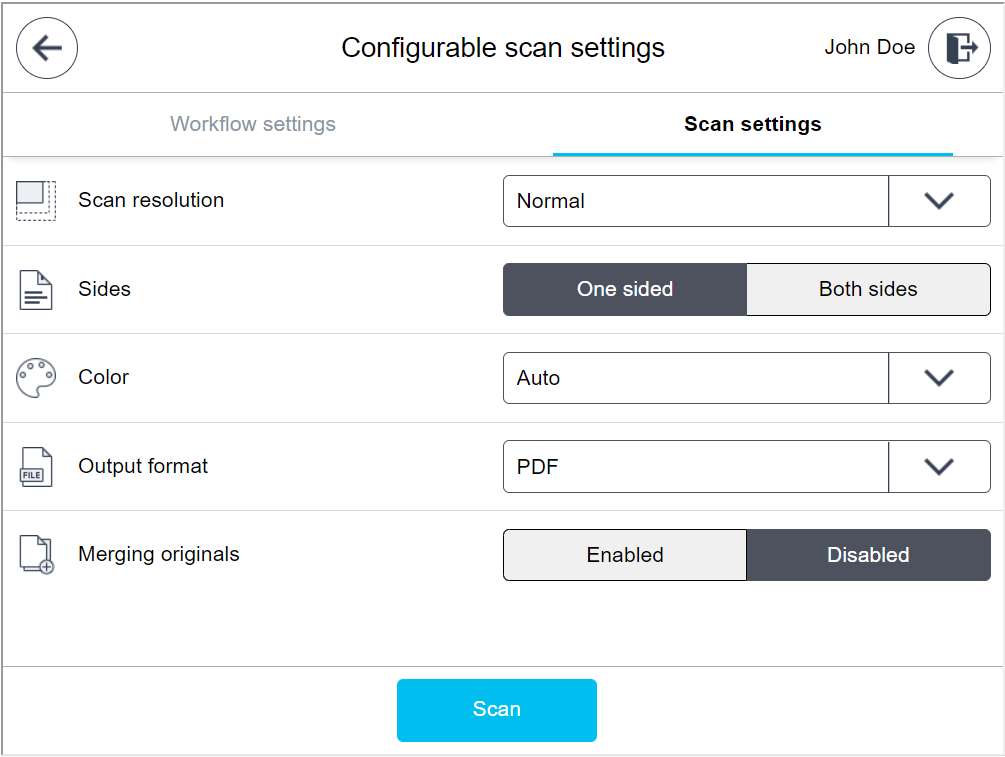
Task: Click the logout door icon
Action: pyautogui.click(x=958, y=47)
